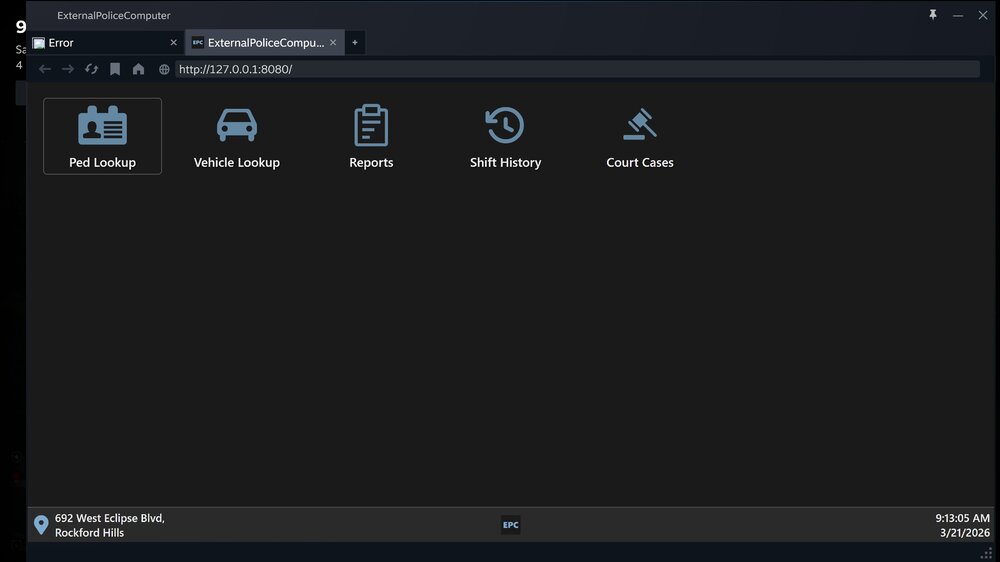Viewport: 1000px width, 562px height.
Task: Click the 3/21/2026 date text
Action: click(965, 533)
